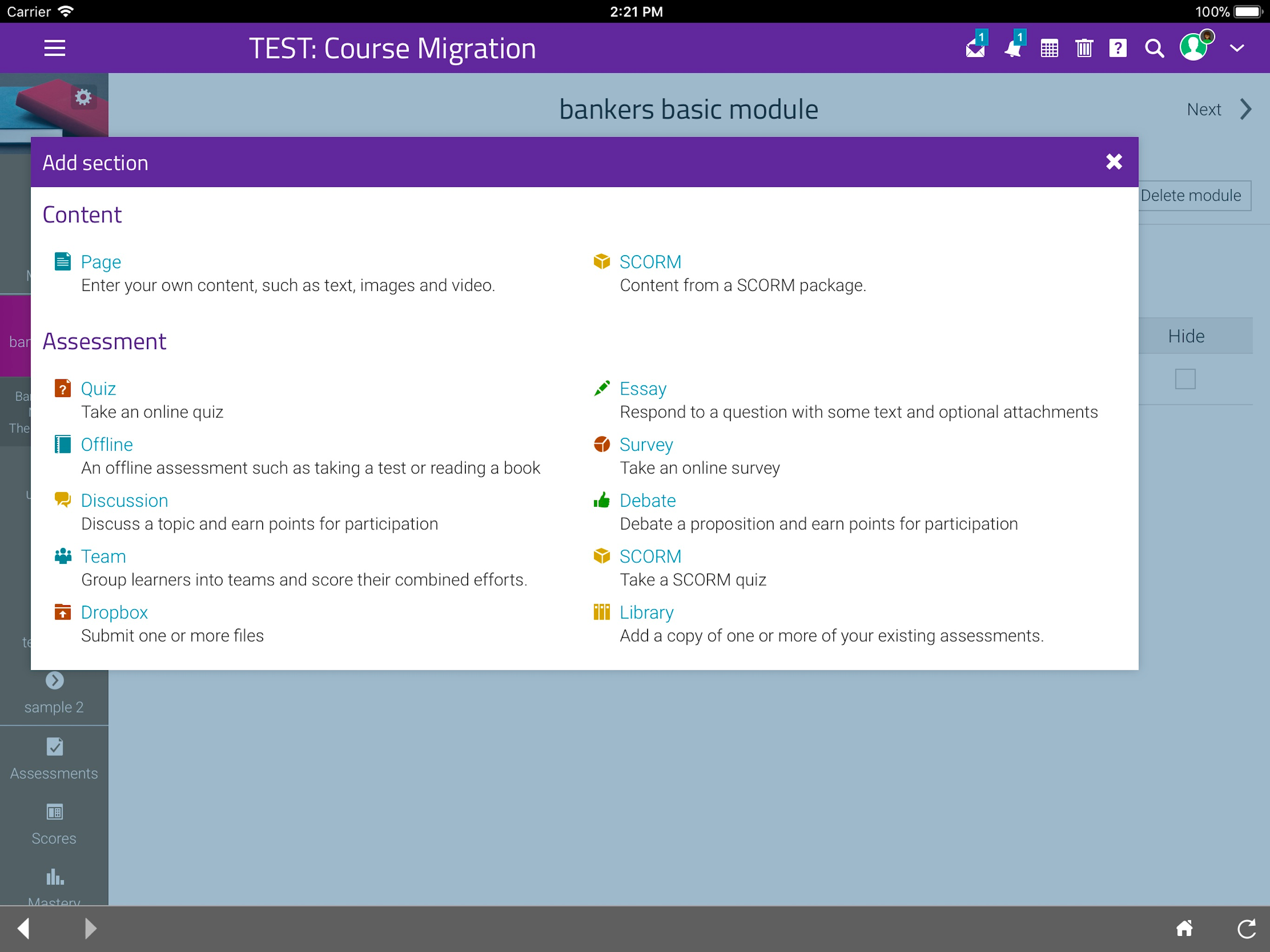Open the trash bin icon in header
This screenshot has height=952, width=1270.
(x=1084, y=48)
